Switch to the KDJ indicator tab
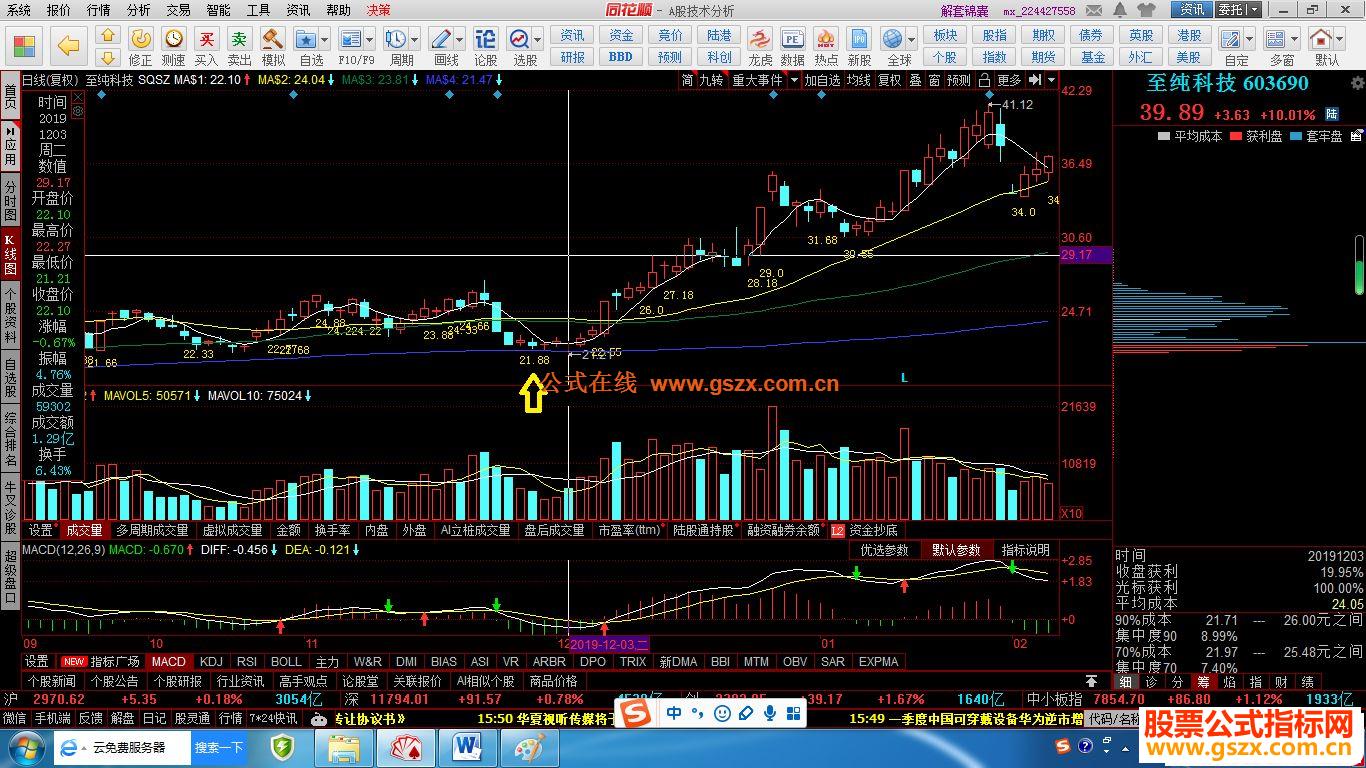Screen dimensions: 1366x768 coord(211,661)
